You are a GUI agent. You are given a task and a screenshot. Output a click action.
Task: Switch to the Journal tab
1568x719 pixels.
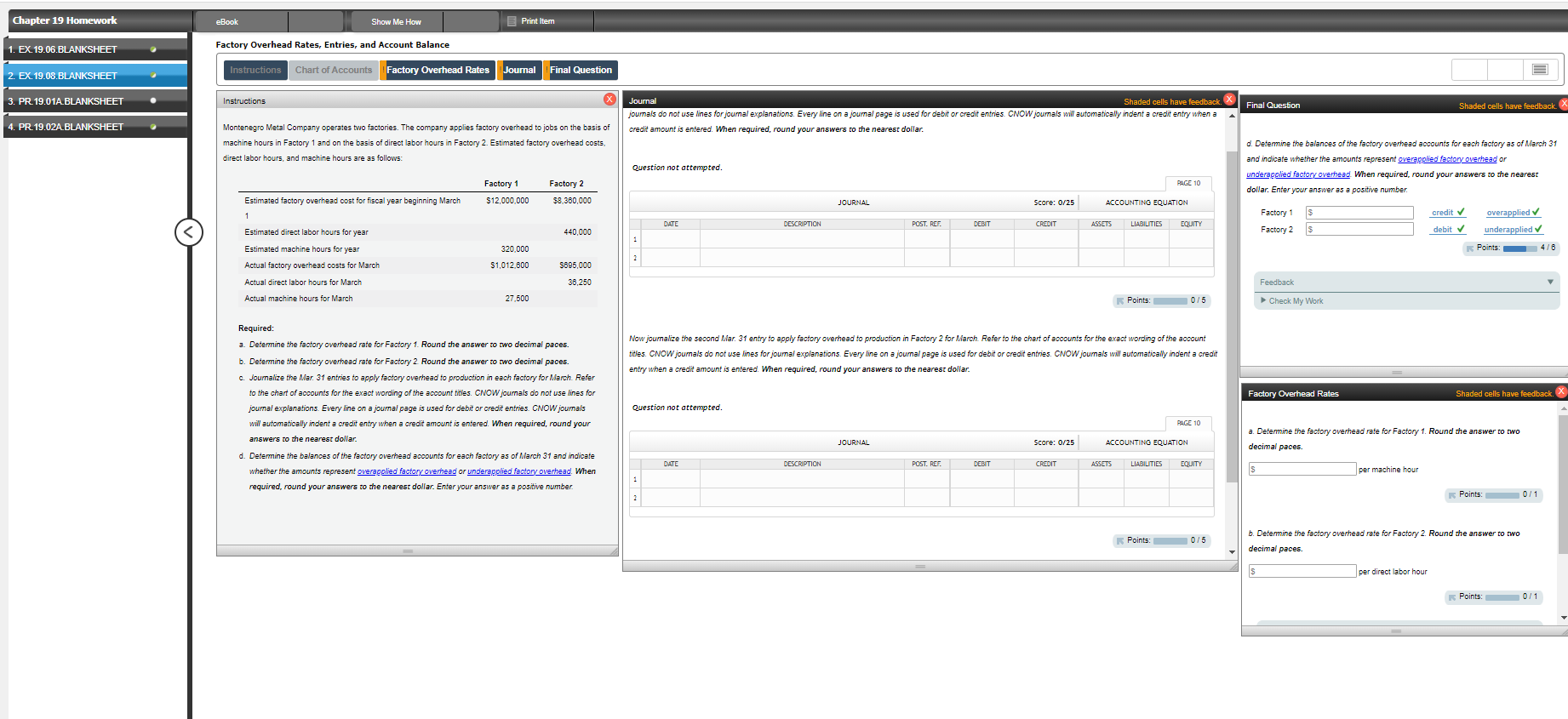(519, 70)
